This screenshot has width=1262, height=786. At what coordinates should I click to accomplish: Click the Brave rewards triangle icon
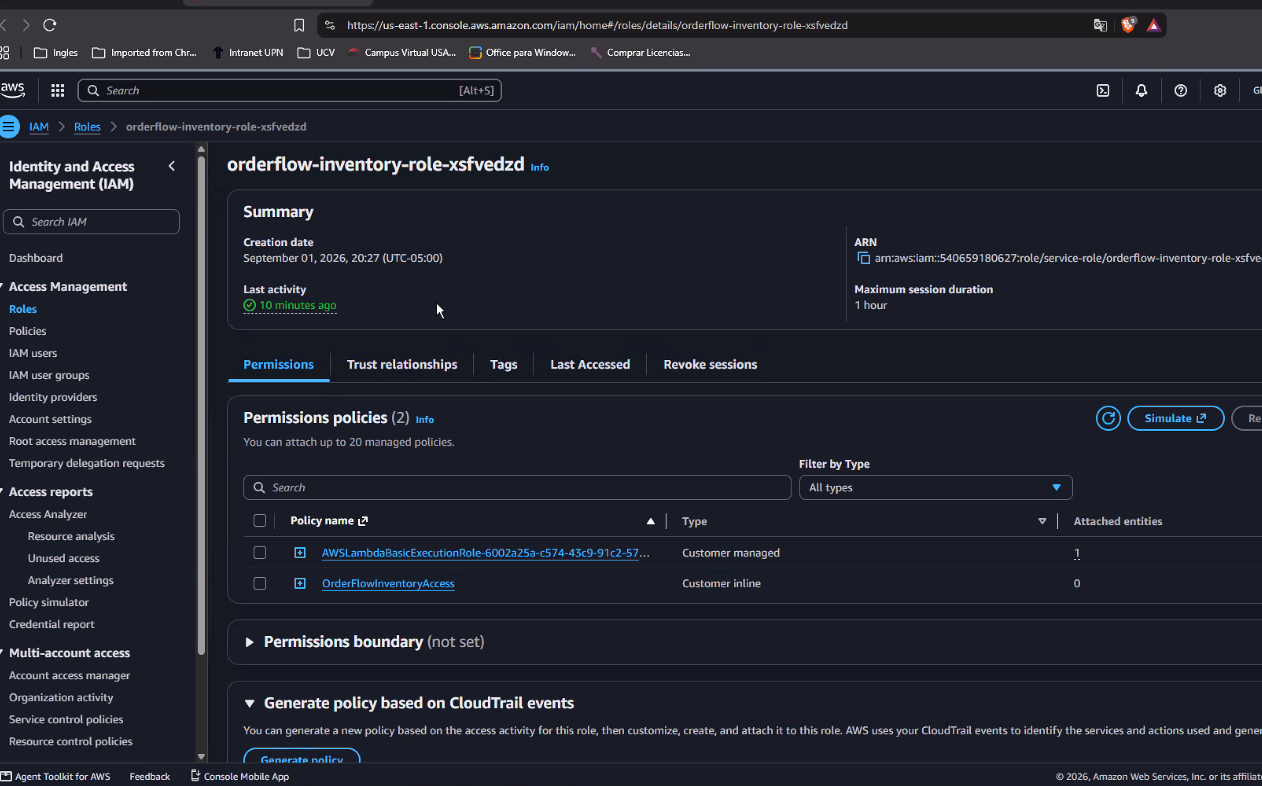(x=1154, y=25)
